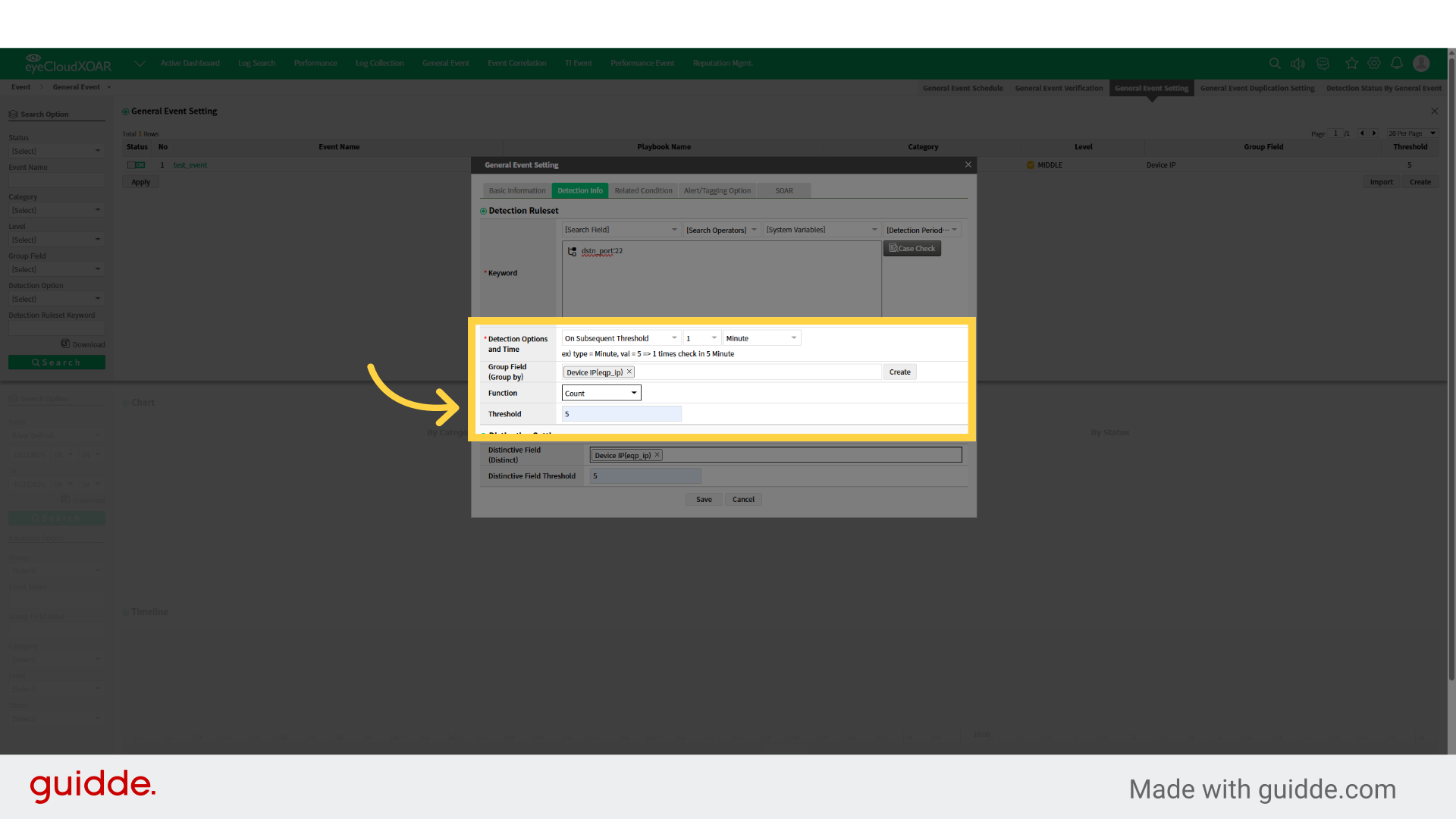This screenshot has width=1456, height=819.
Task: Click the user profile avatar icon
Action: pos(1421,63)
